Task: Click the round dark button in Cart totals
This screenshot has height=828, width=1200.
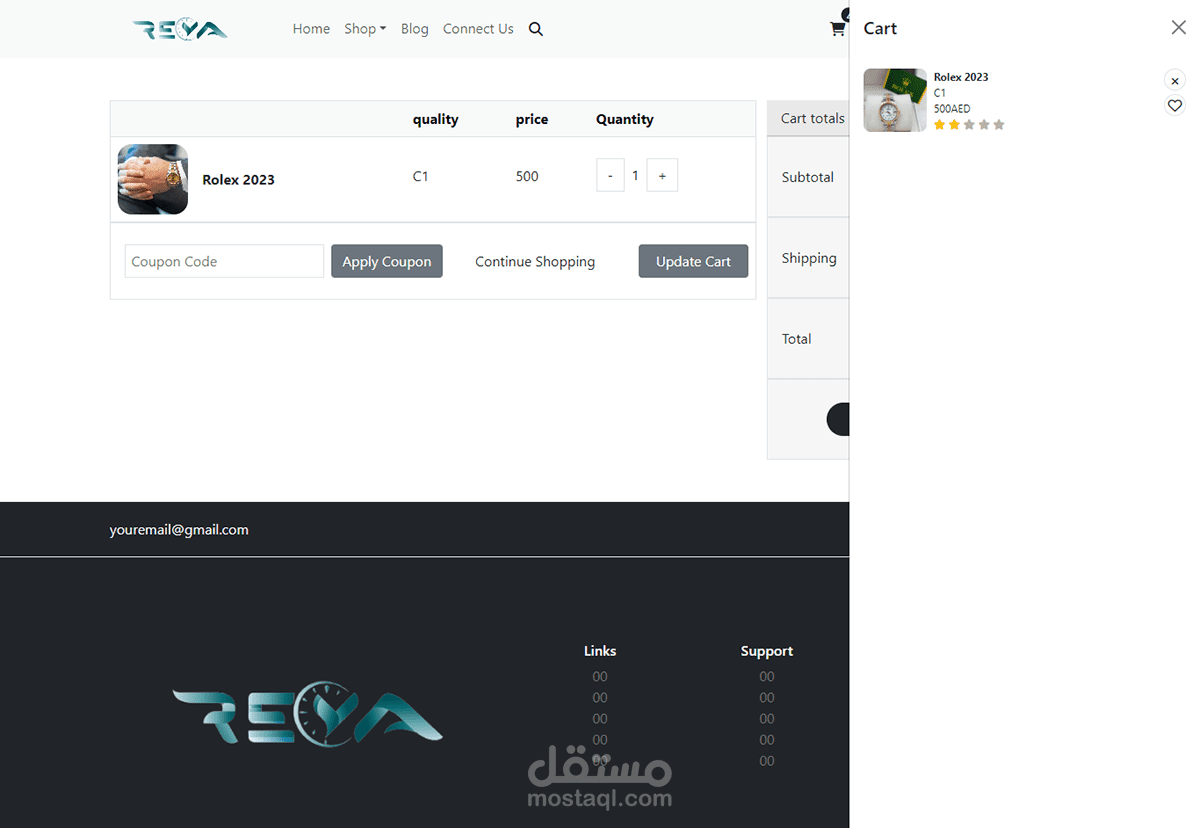Action: click(x=840, y=418)
